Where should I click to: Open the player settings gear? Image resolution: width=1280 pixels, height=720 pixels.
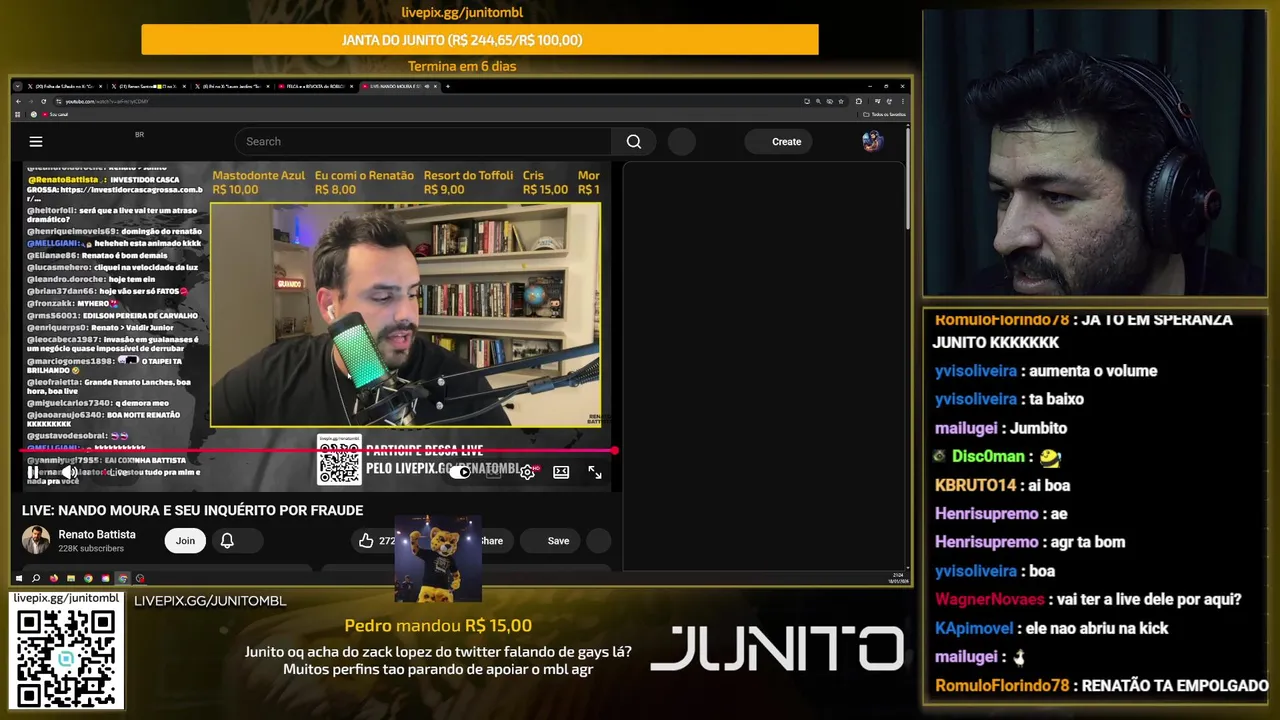(x=527, y=472)
